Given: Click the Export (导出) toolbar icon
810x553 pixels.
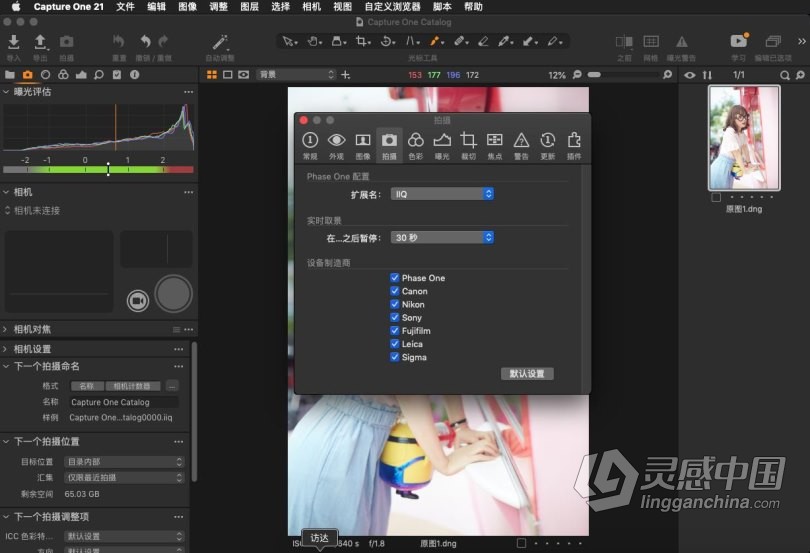Looking at the screenshot, I should [40, 42].
